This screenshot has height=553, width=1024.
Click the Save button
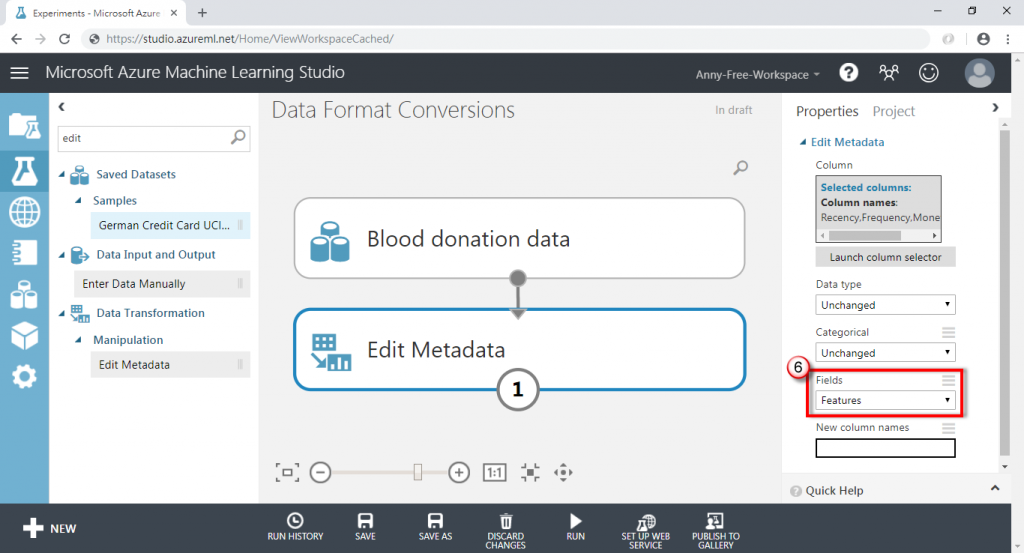point(365,527)
